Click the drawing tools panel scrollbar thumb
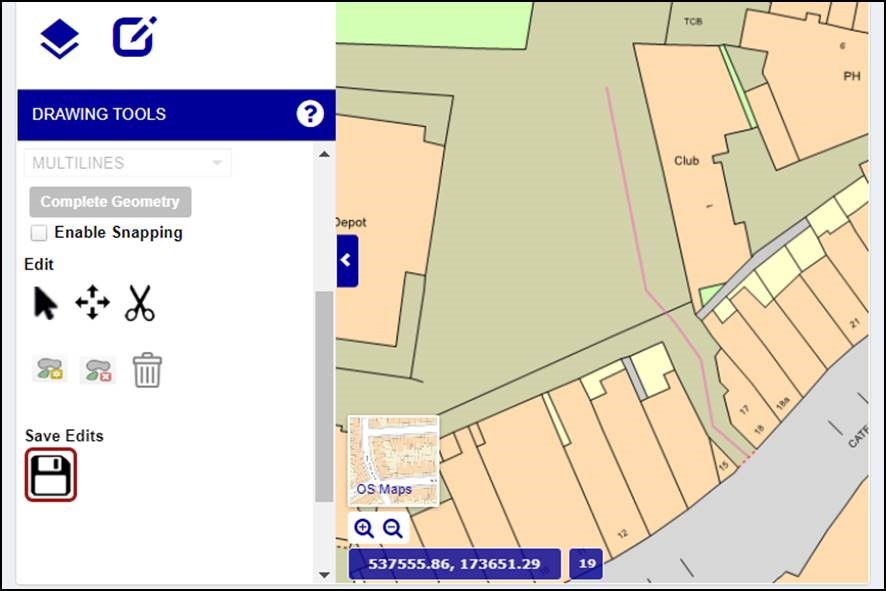Screen dimensions: 886x591 click(324, 396)
